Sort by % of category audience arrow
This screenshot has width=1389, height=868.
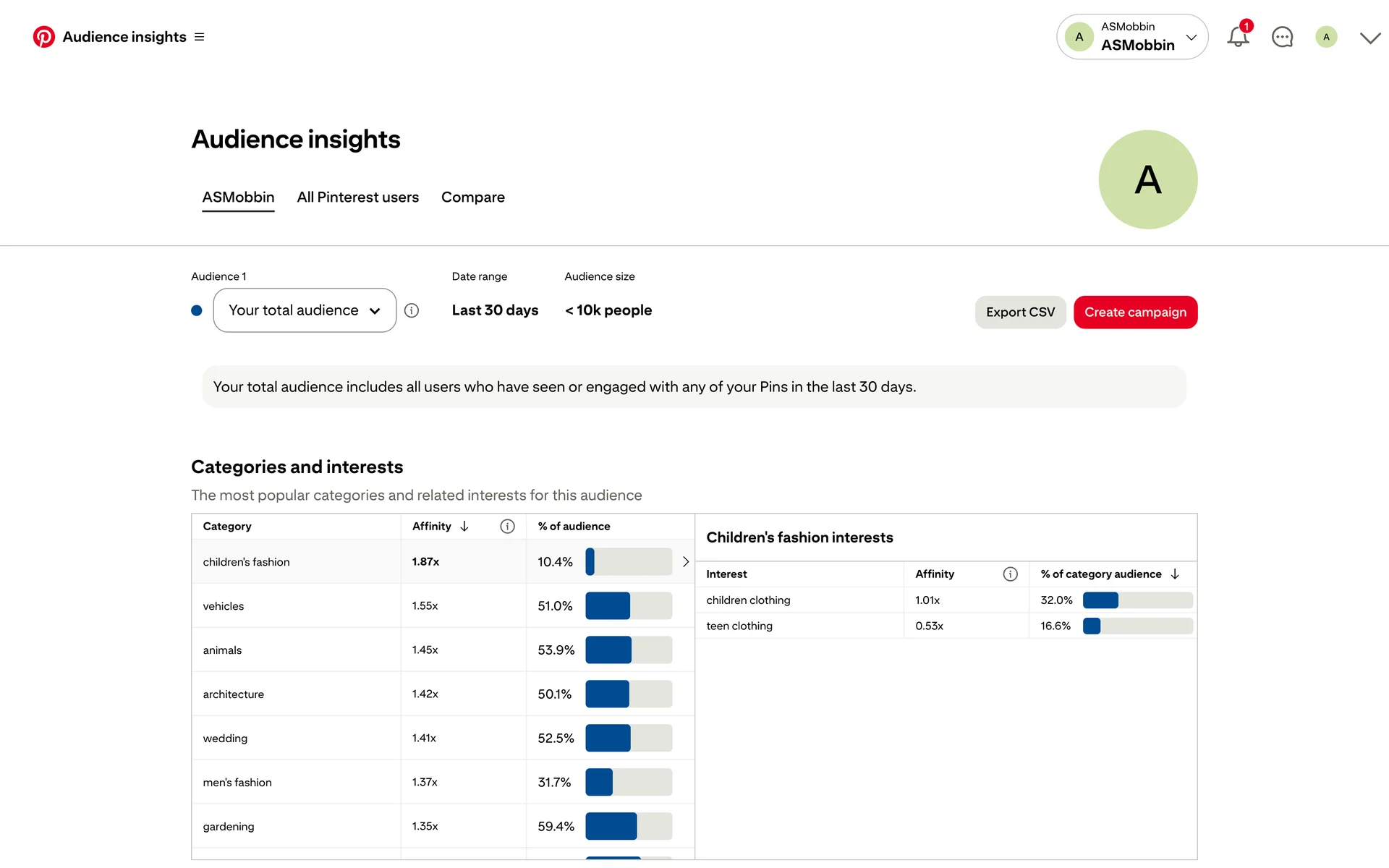(1175, 574)
